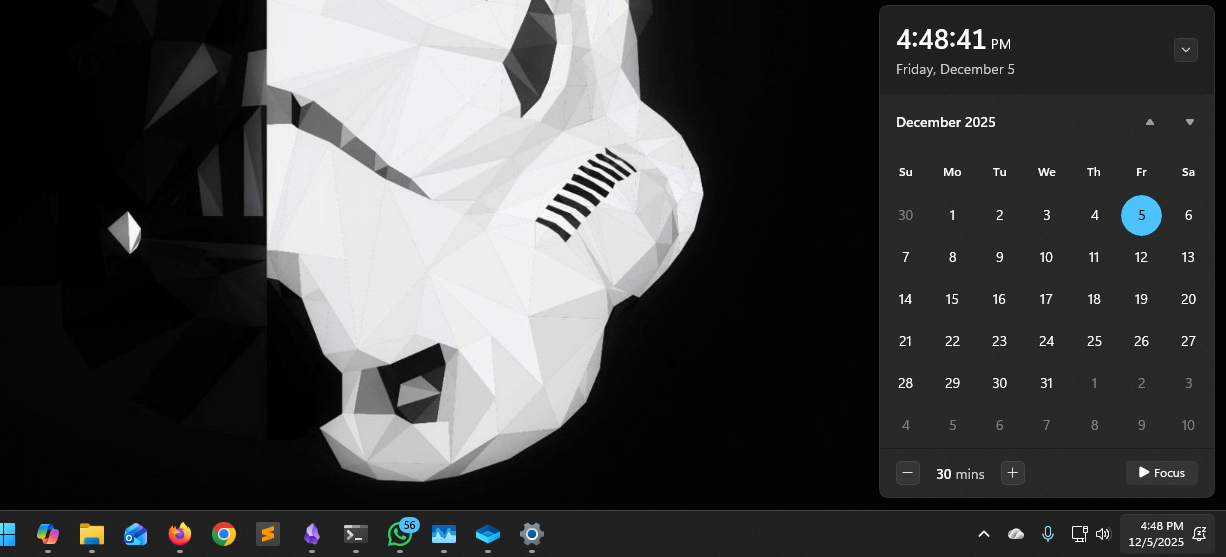Open WhatsApp with 56 unread messages
Screen dimensions: 1226x557
(400, 534)
